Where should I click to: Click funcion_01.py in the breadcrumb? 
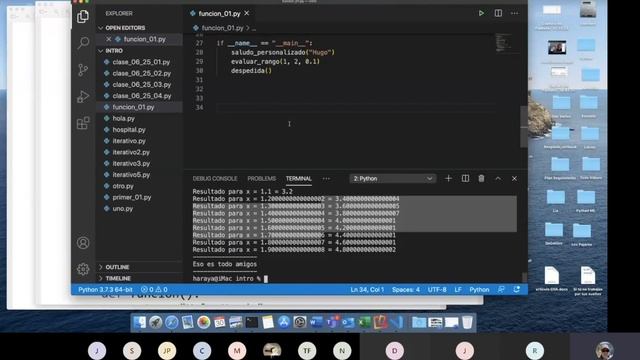[x=222, y=28]
